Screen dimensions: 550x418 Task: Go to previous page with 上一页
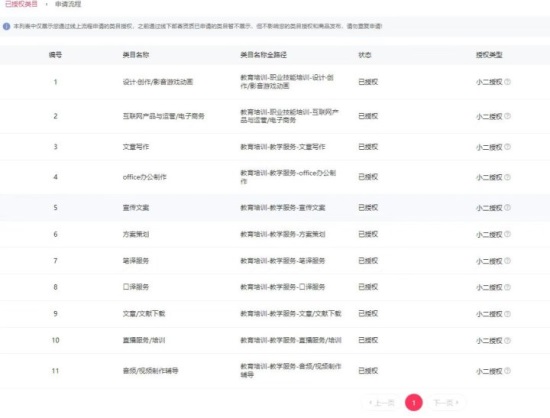(382, 403)
